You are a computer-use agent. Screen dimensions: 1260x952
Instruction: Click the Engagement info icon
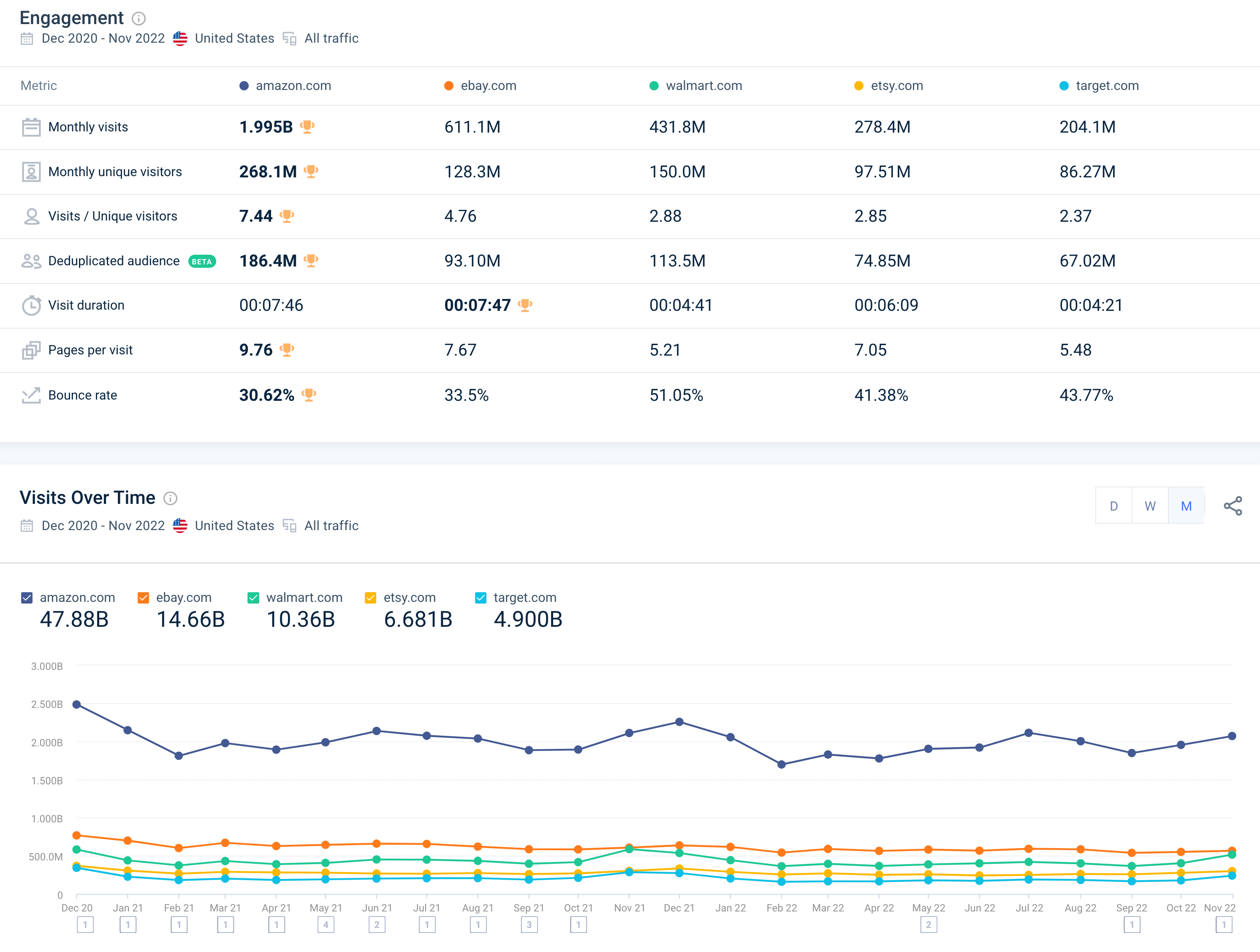tap(138, 19)
